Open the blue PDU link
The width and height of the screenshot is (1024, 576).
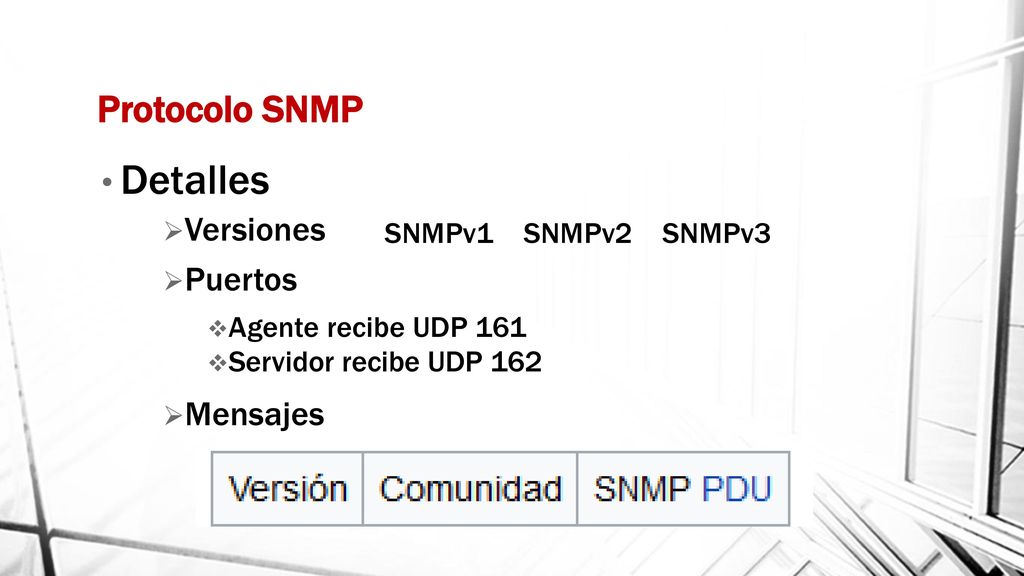737,488
